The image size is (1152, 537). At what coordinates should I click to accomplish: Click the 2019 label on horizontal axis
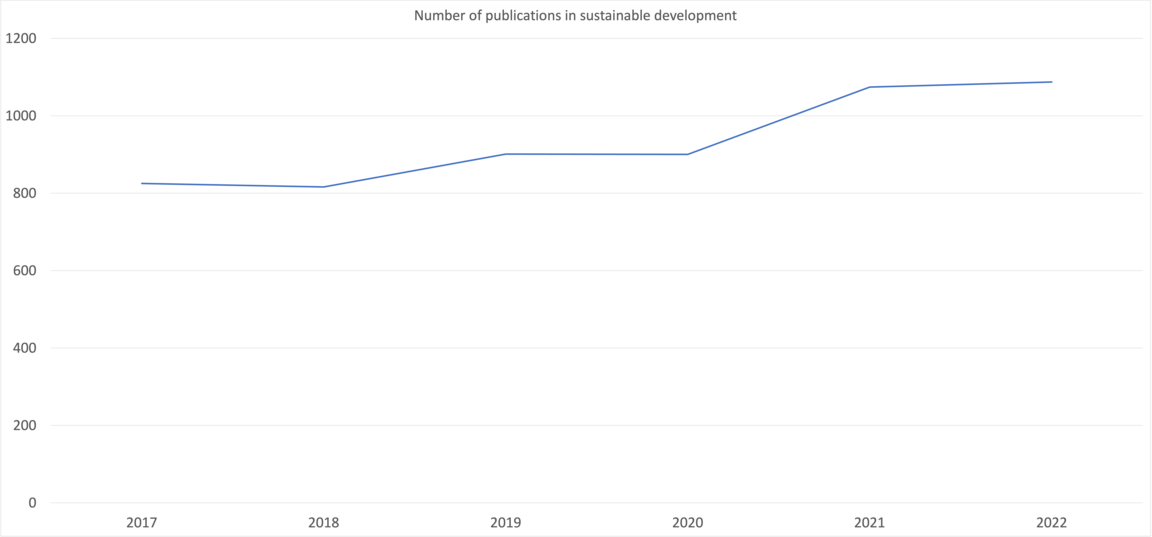pos(505,523)
